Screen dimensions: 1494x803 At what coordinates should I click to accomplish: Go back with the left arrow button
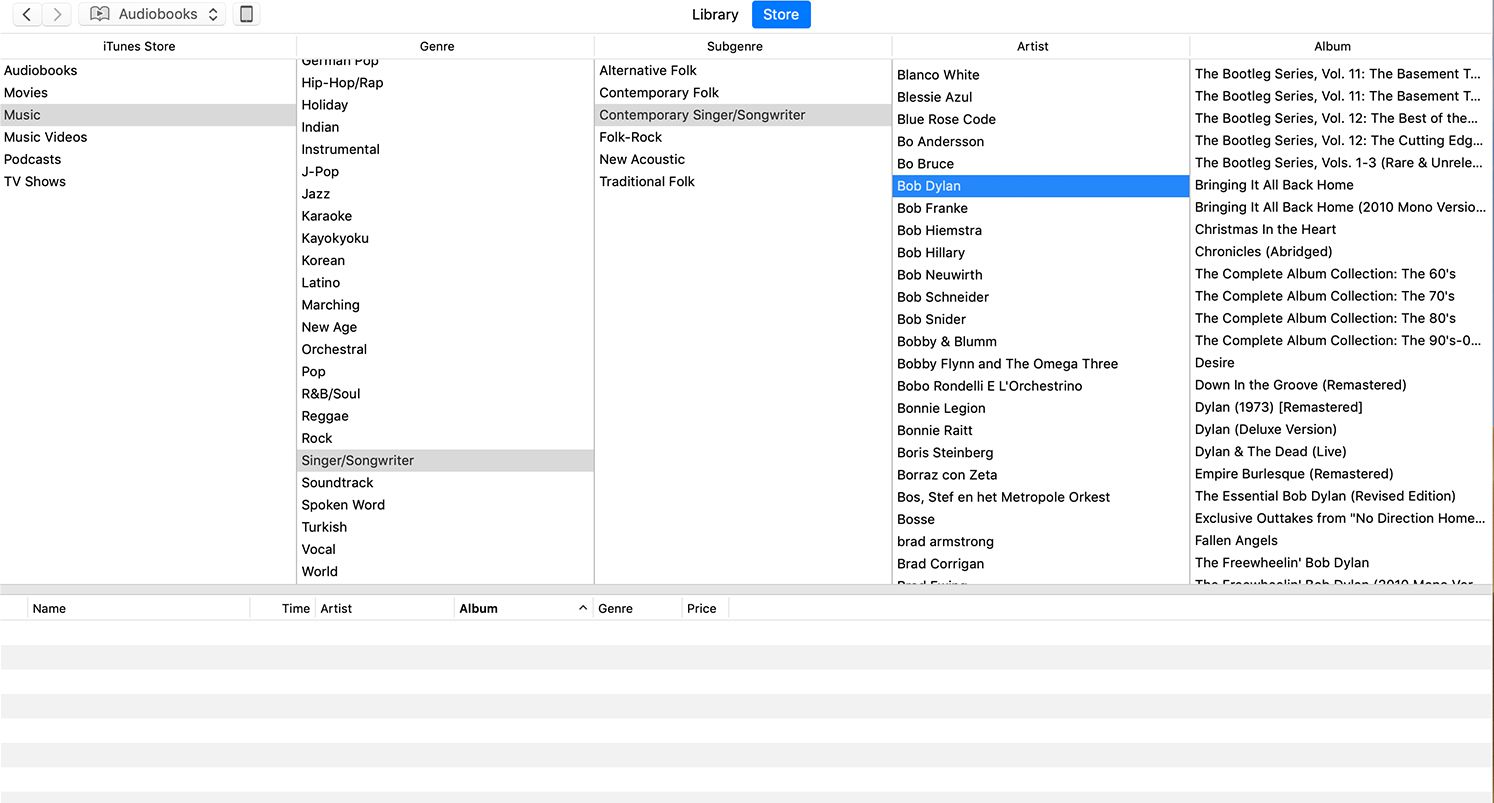tap(27, 14)
